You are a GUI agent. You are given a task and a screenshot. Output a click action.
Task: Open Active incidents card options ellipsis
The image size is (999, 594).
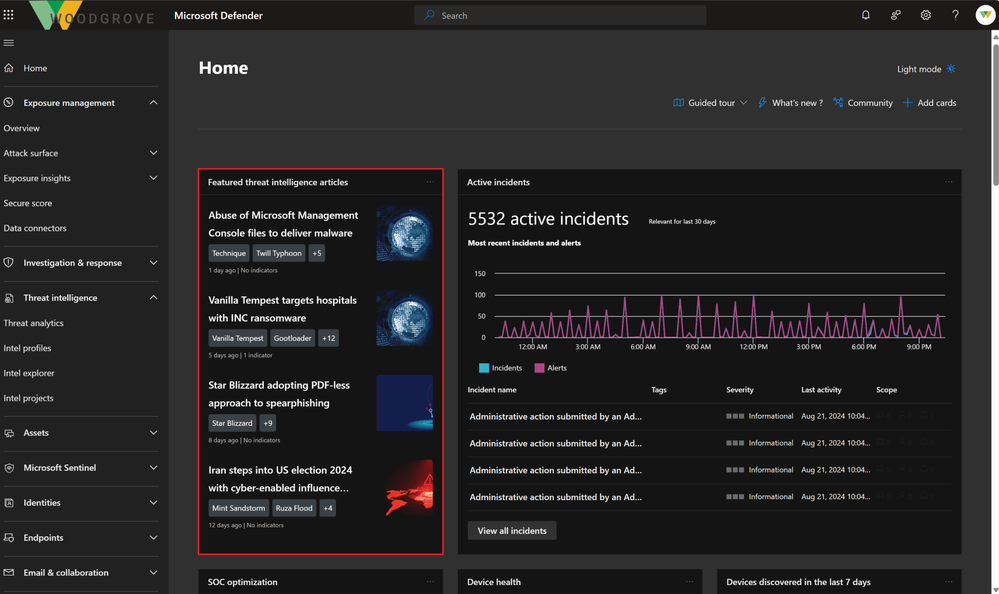(949, 182)
